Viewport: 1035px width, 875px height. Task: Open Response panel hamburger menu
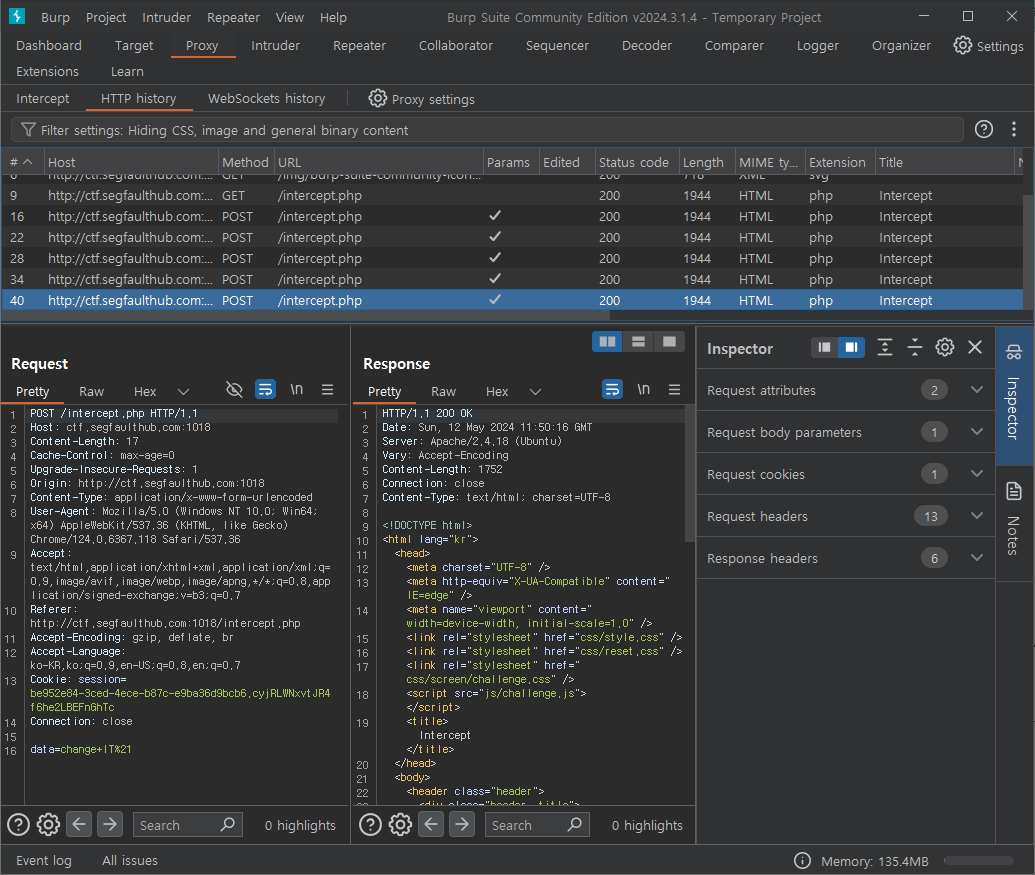(x=674, y=389)
